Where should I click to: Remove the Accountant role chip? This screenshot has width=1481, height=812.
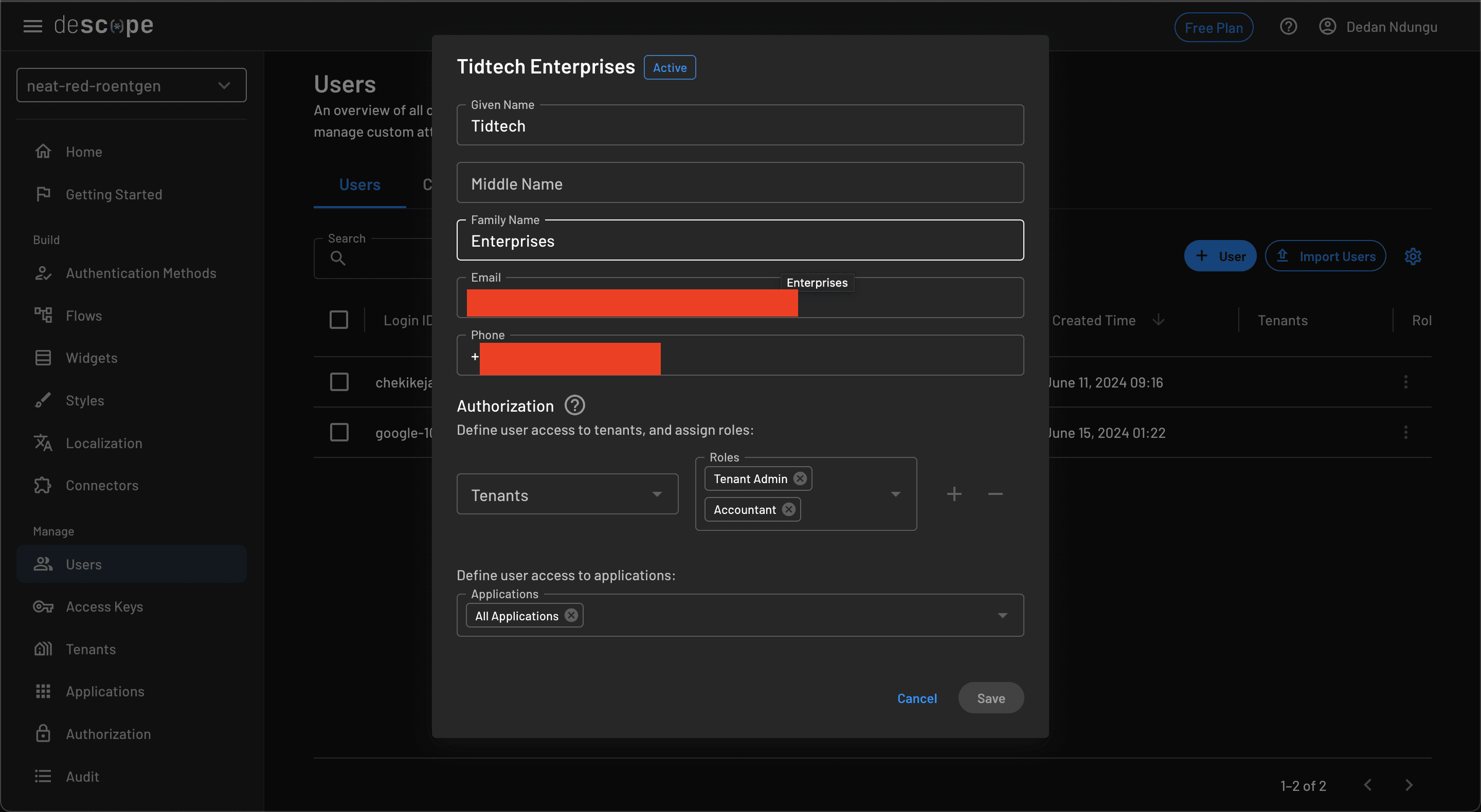tap(789, 509)
